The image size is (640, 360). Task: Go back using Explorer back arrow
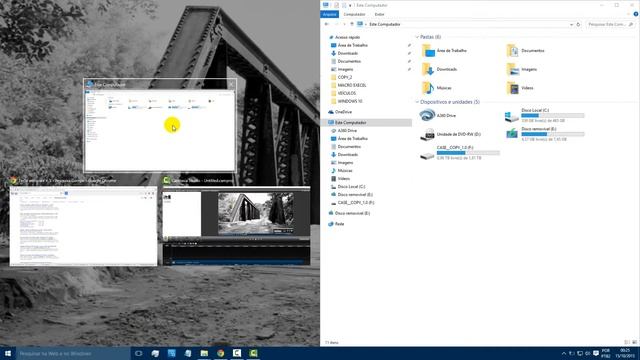click(327, 24)
